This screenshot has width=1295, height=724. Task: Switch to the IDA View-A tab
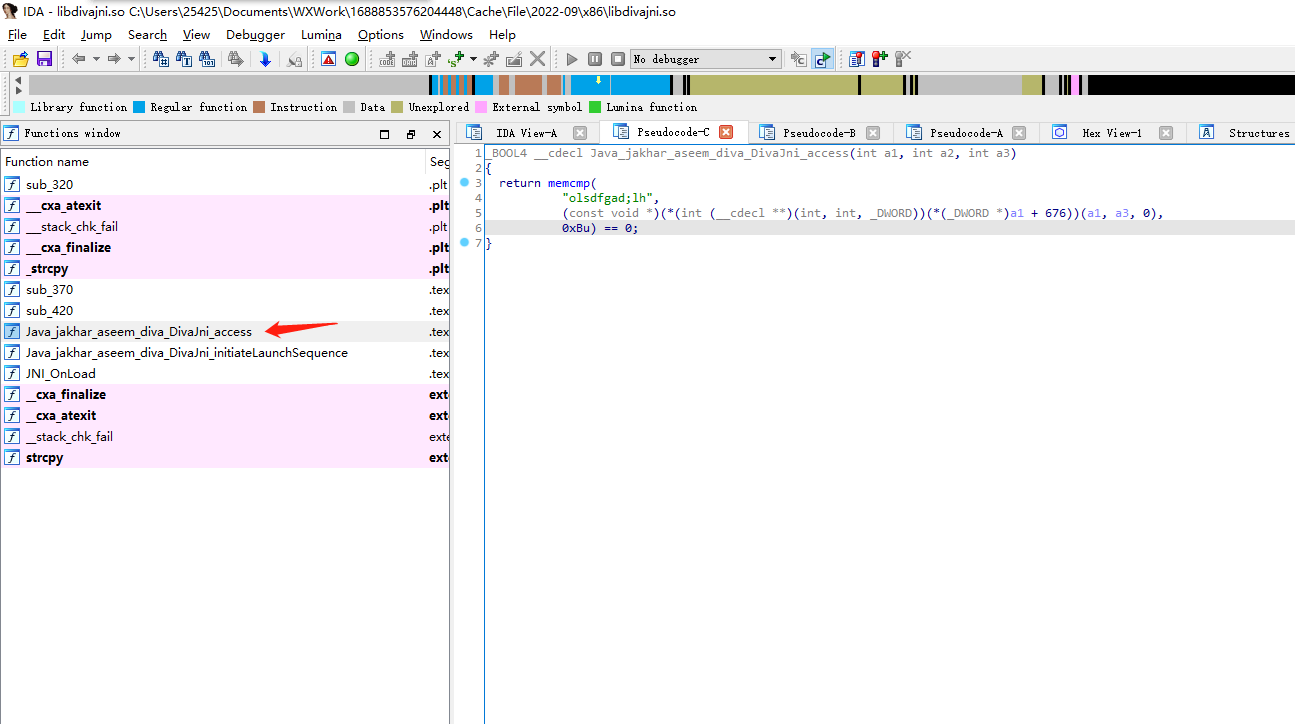[x=526, y=132]
